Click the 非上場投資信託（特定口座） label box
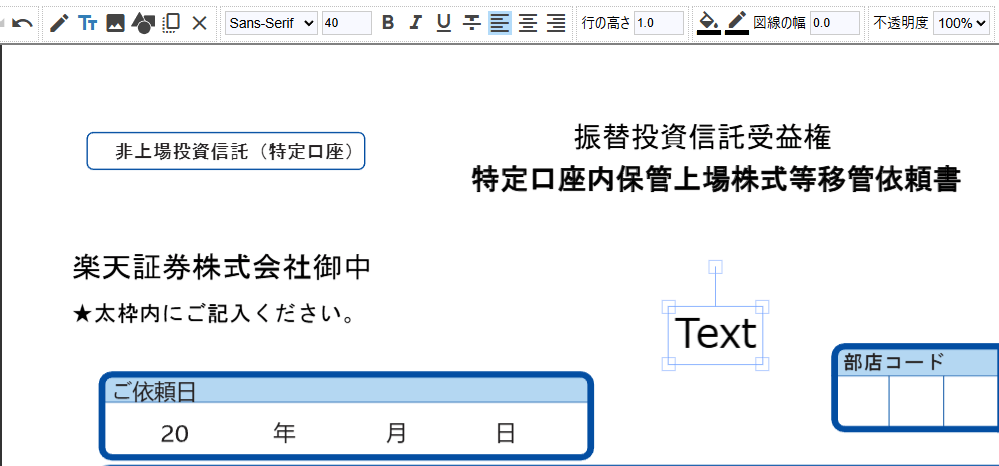The height and width of the screenshot is (466, 999). (226, 151)
